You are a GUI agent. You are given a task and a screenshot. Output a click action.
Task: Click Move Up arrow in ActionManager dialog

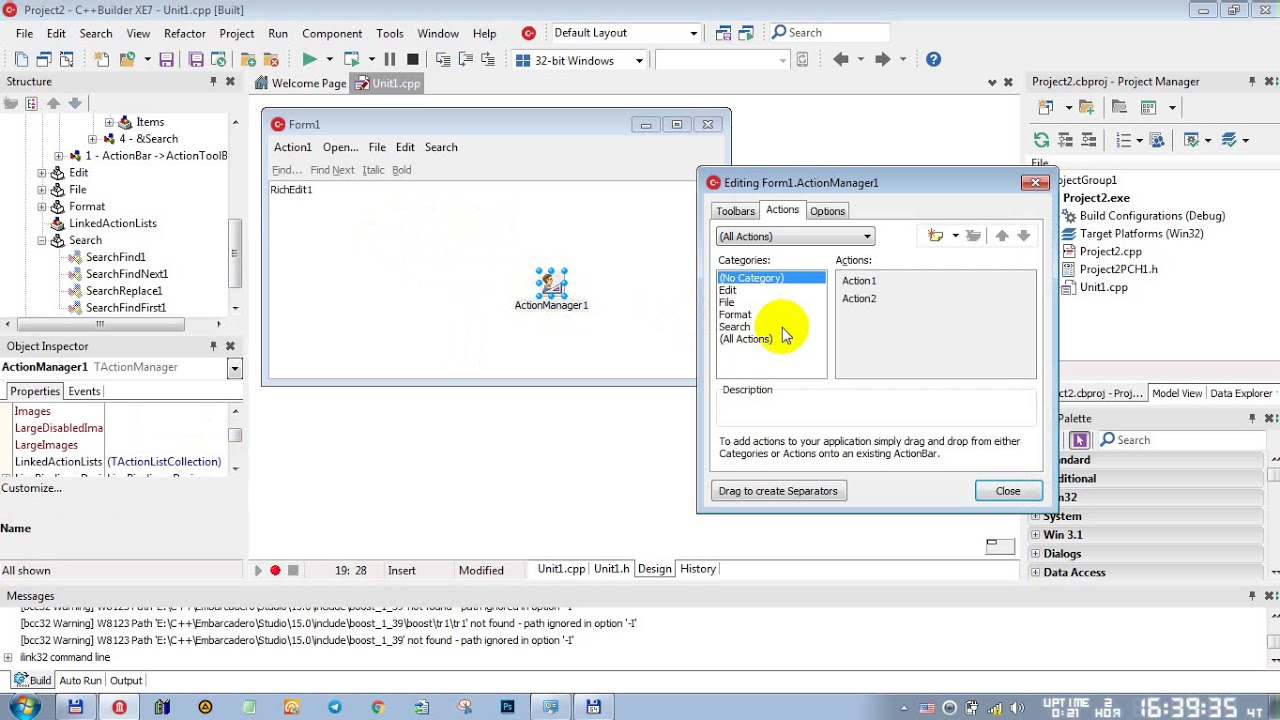pos(1002,236)
